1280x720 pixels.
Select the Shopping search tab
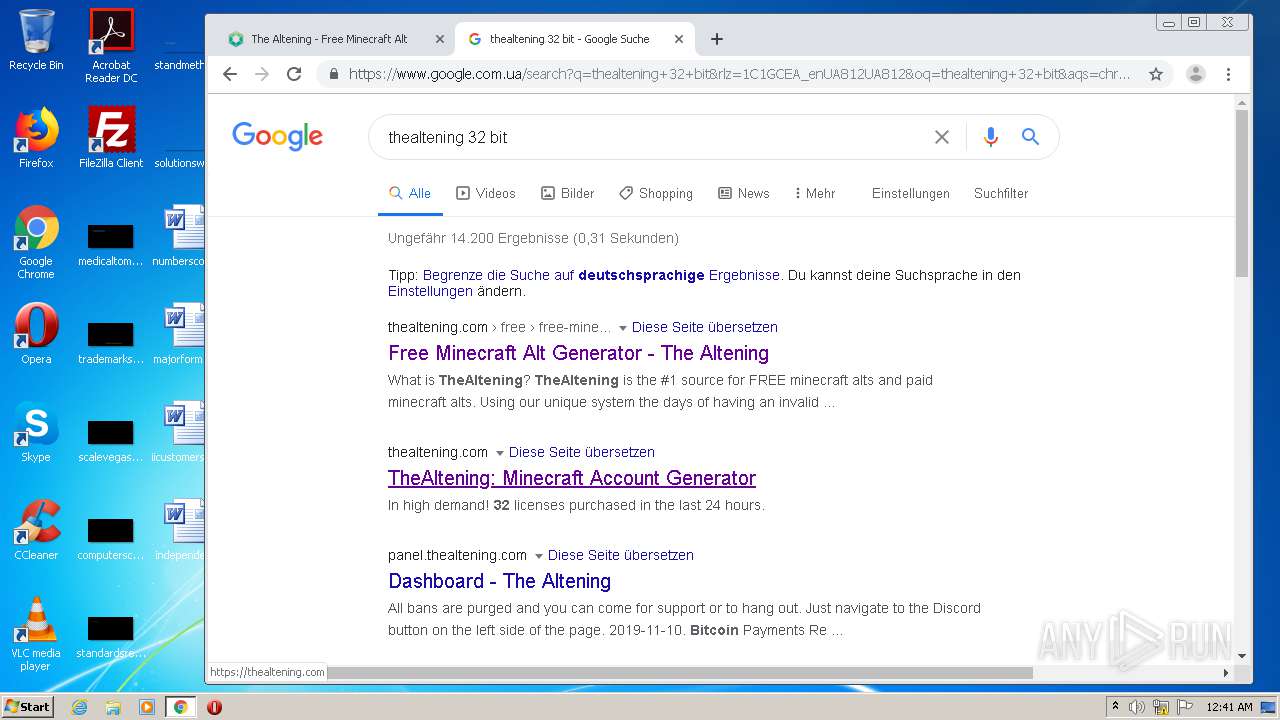tap(656, 193)
